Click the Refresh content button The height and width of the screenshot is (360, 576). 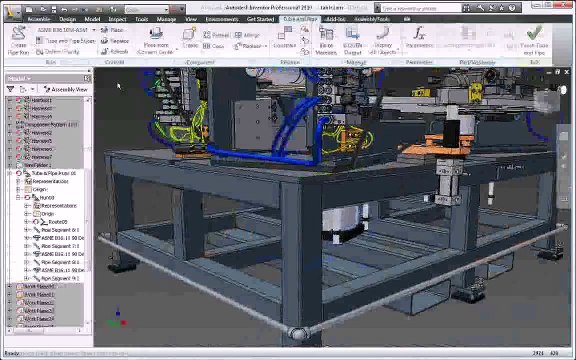[x=115, y=51]
